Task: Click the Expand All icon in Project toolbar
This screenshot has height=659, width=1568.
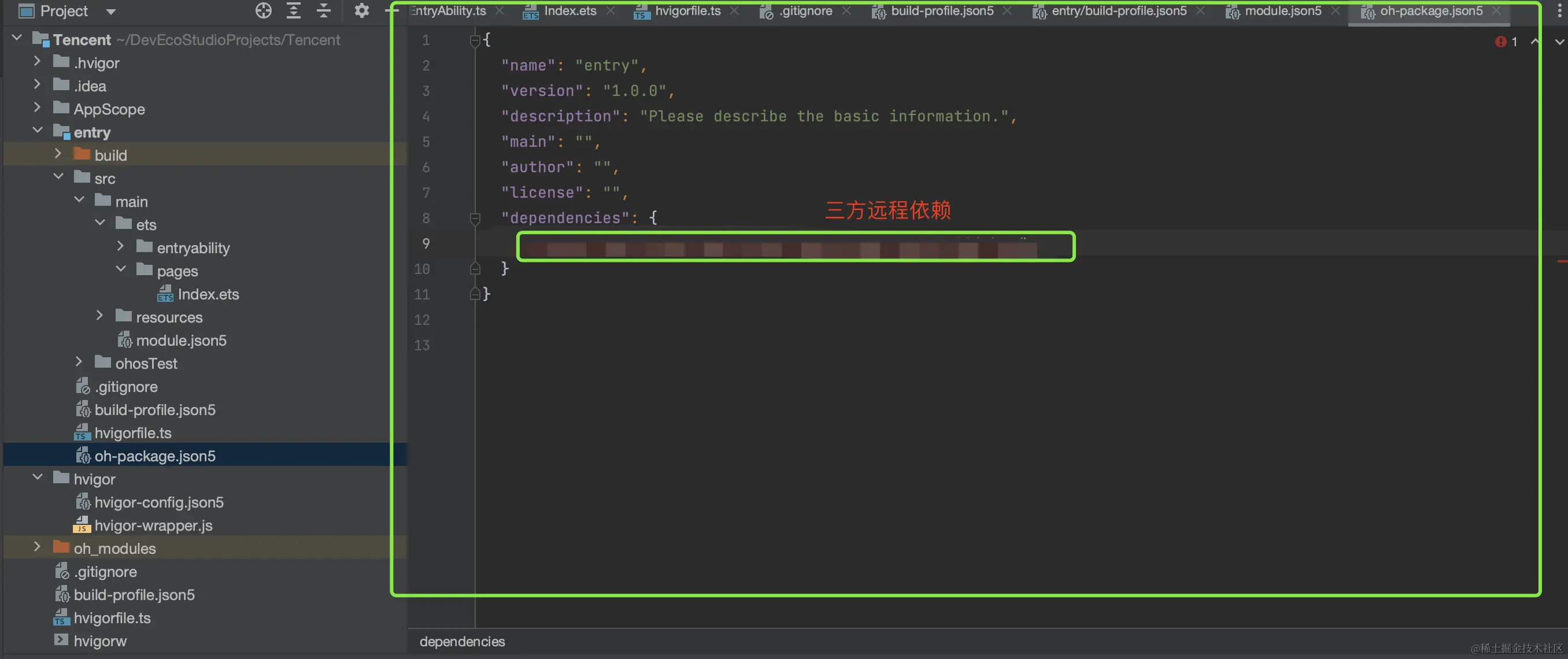Action: pos(293,10)
